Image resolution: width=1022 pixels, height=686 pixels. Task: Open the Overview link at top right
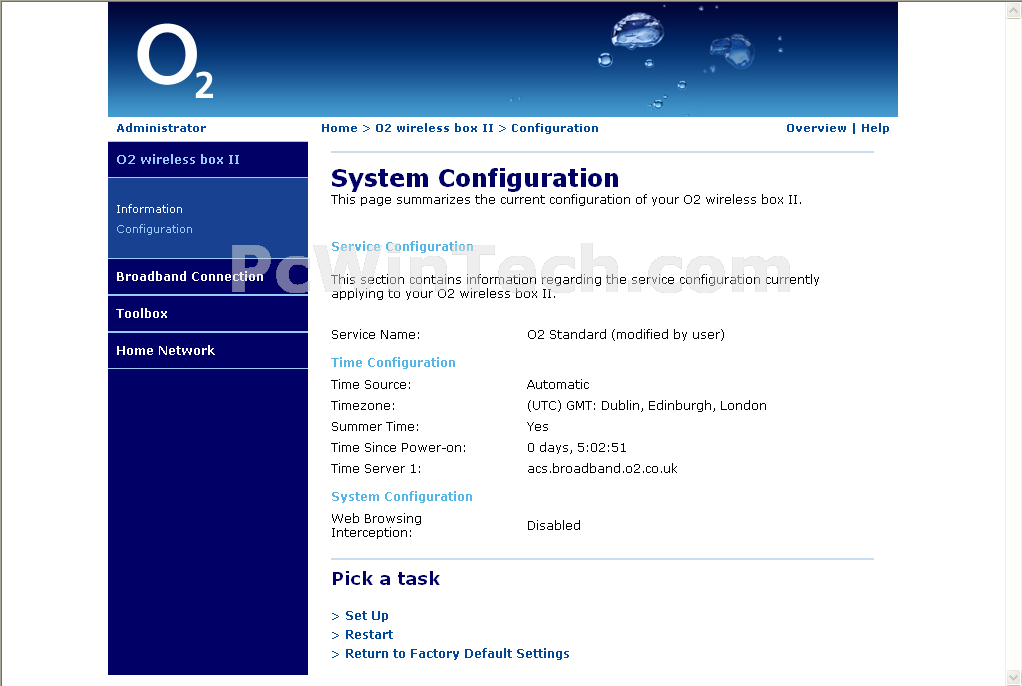click(x=816, y=128)
